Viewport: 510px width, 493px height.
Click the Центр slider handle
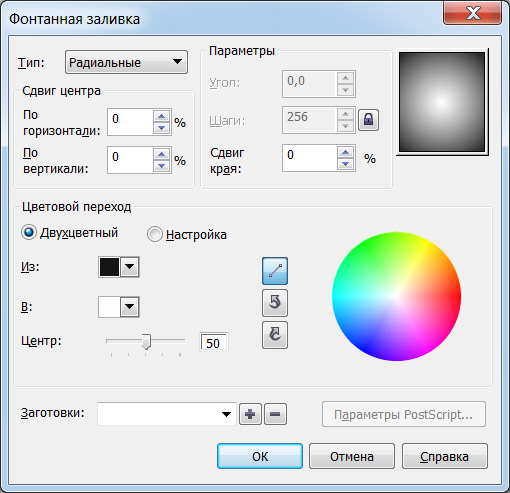(146, 341)
